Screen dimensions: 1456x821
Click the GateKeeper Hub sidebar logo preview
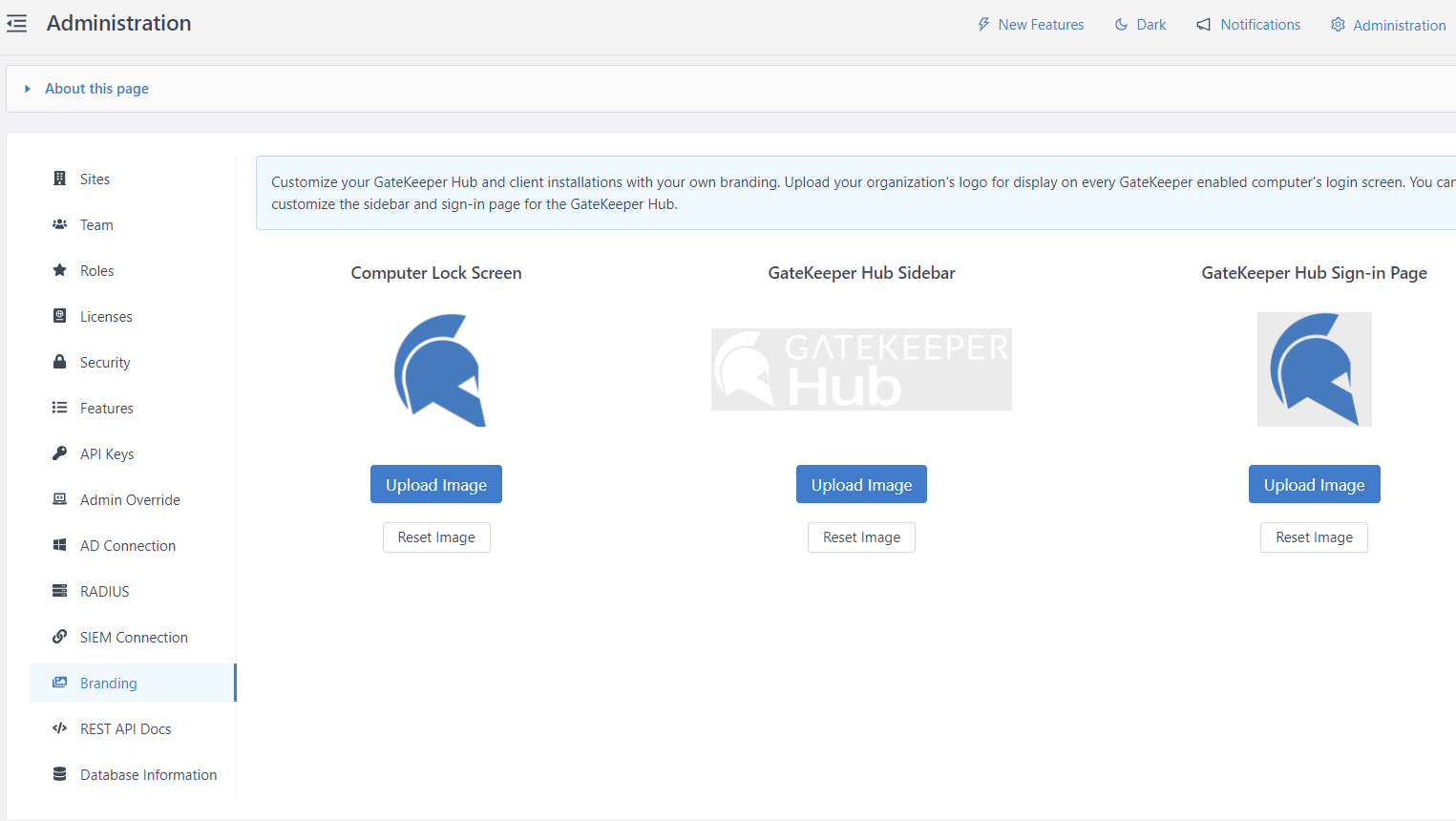tap(861, 369)
